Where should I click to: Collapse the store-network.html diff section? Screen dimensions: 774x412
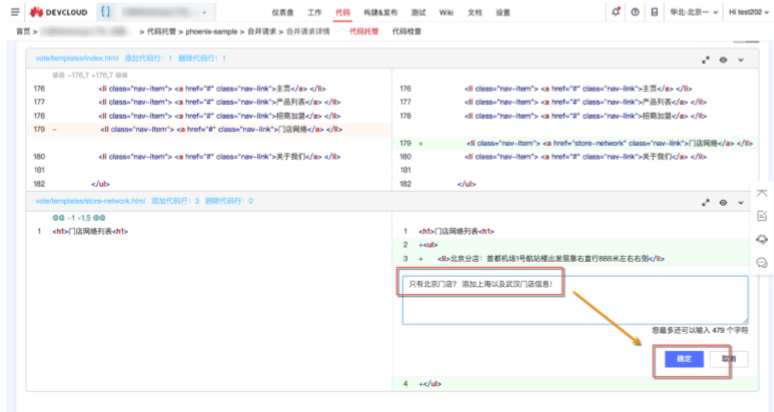[741, 203]
